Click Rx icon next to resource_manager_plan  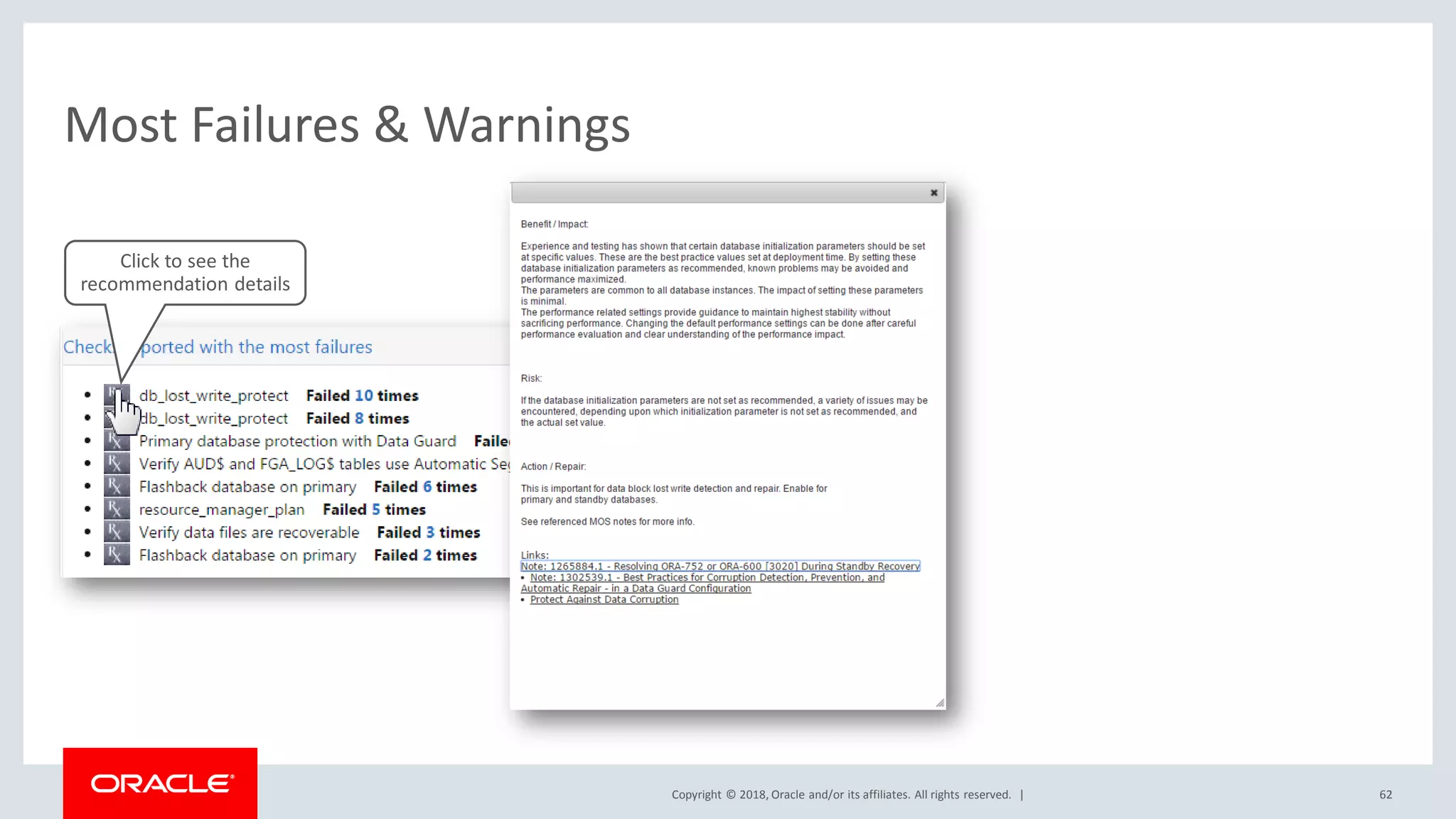coord(117,509)
